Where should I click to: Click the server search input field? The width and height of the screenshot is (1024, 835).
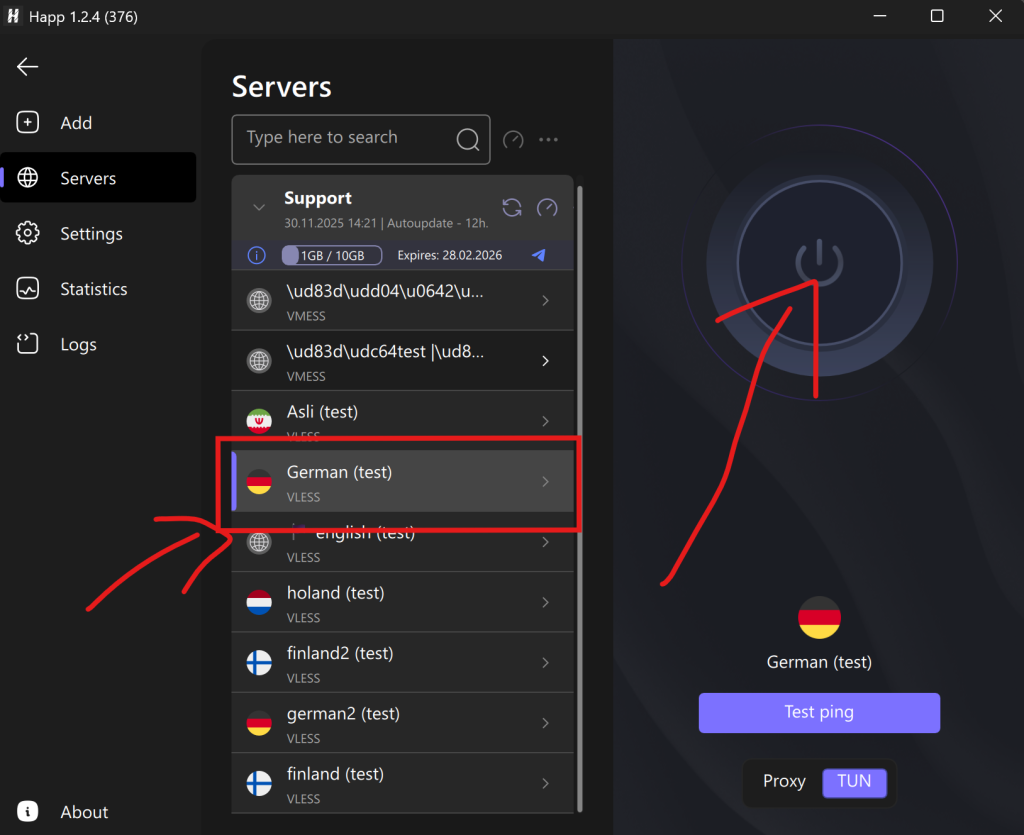pyautogui.click(x=345, y=139)
